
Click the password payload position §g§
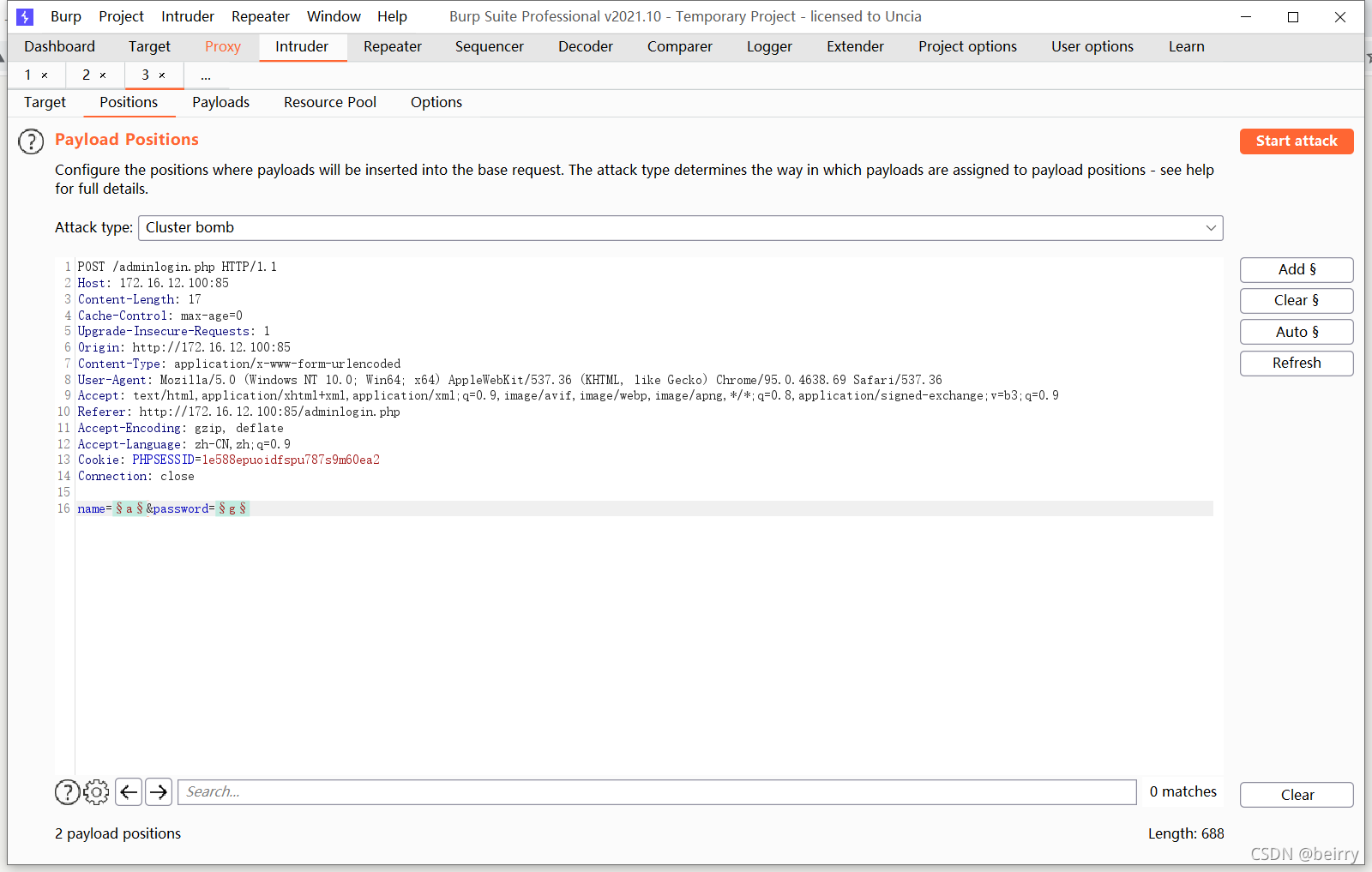(x=232, y=509)
